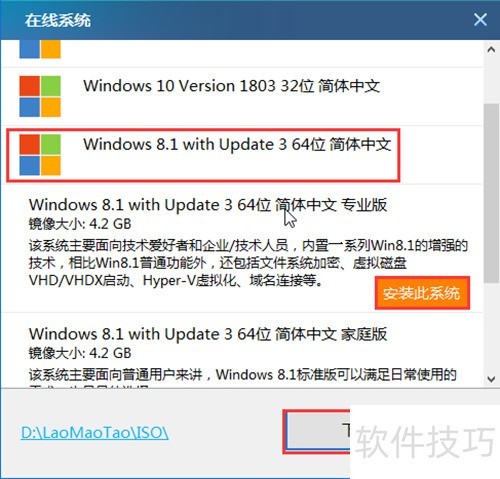
Task: Click 镜像大小 4.2 GB under 专业版
Action: (x=80, y=224)
